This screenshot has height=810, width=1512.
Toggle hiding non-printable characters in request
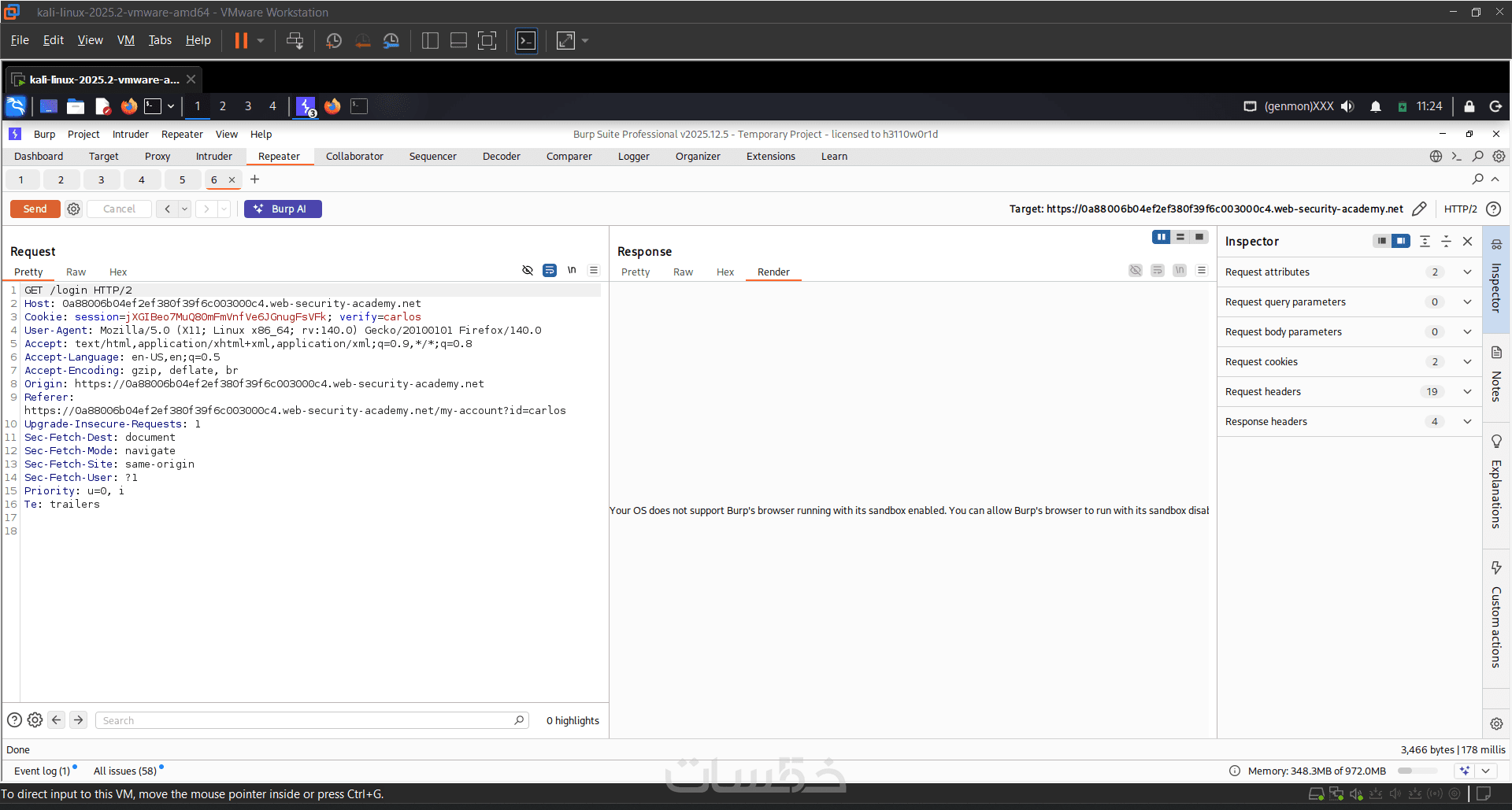(528, 271)
